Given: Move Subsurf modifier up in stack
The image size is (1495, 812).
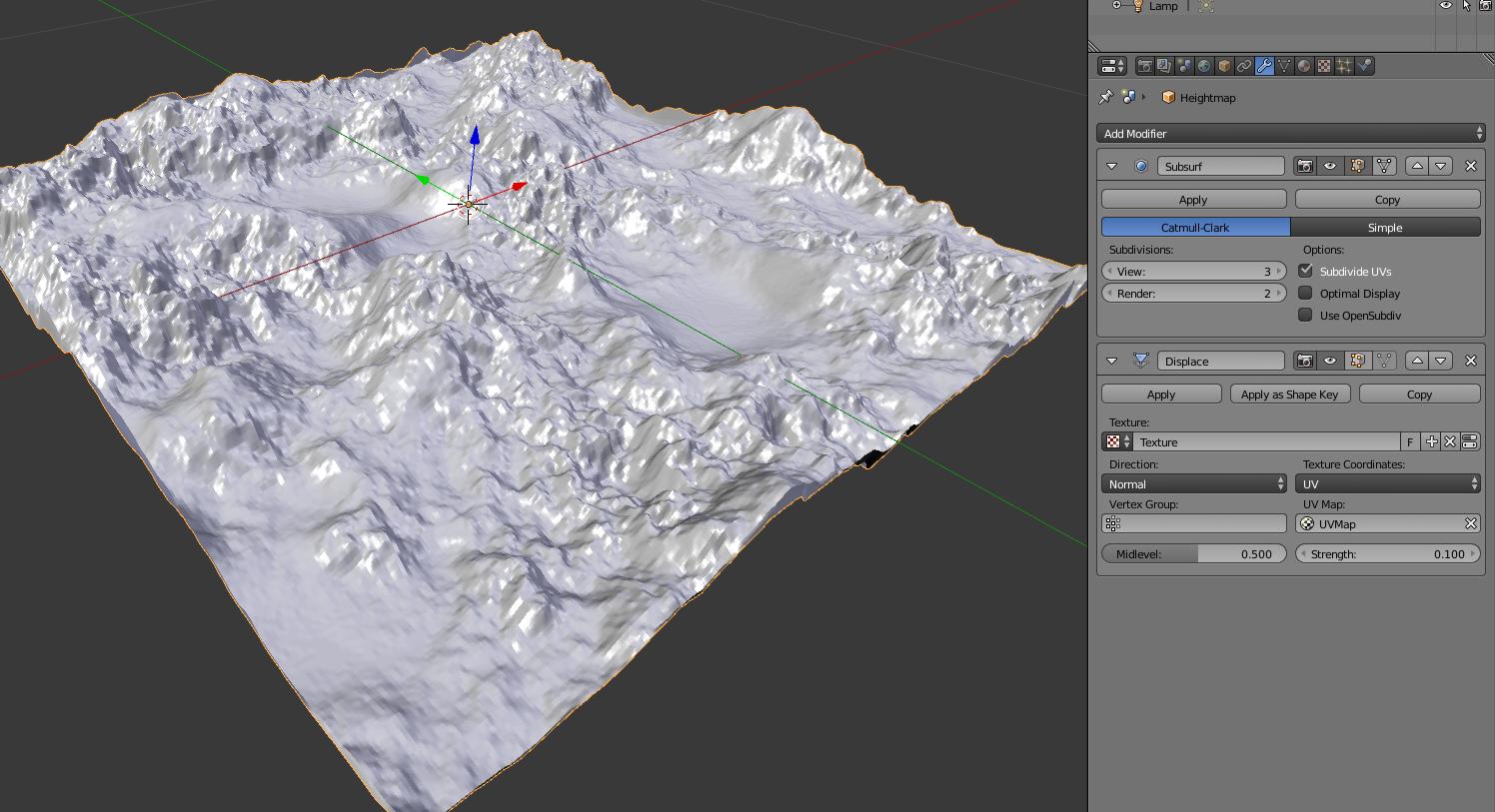Looking at the screenshot, I should 1417,166.
